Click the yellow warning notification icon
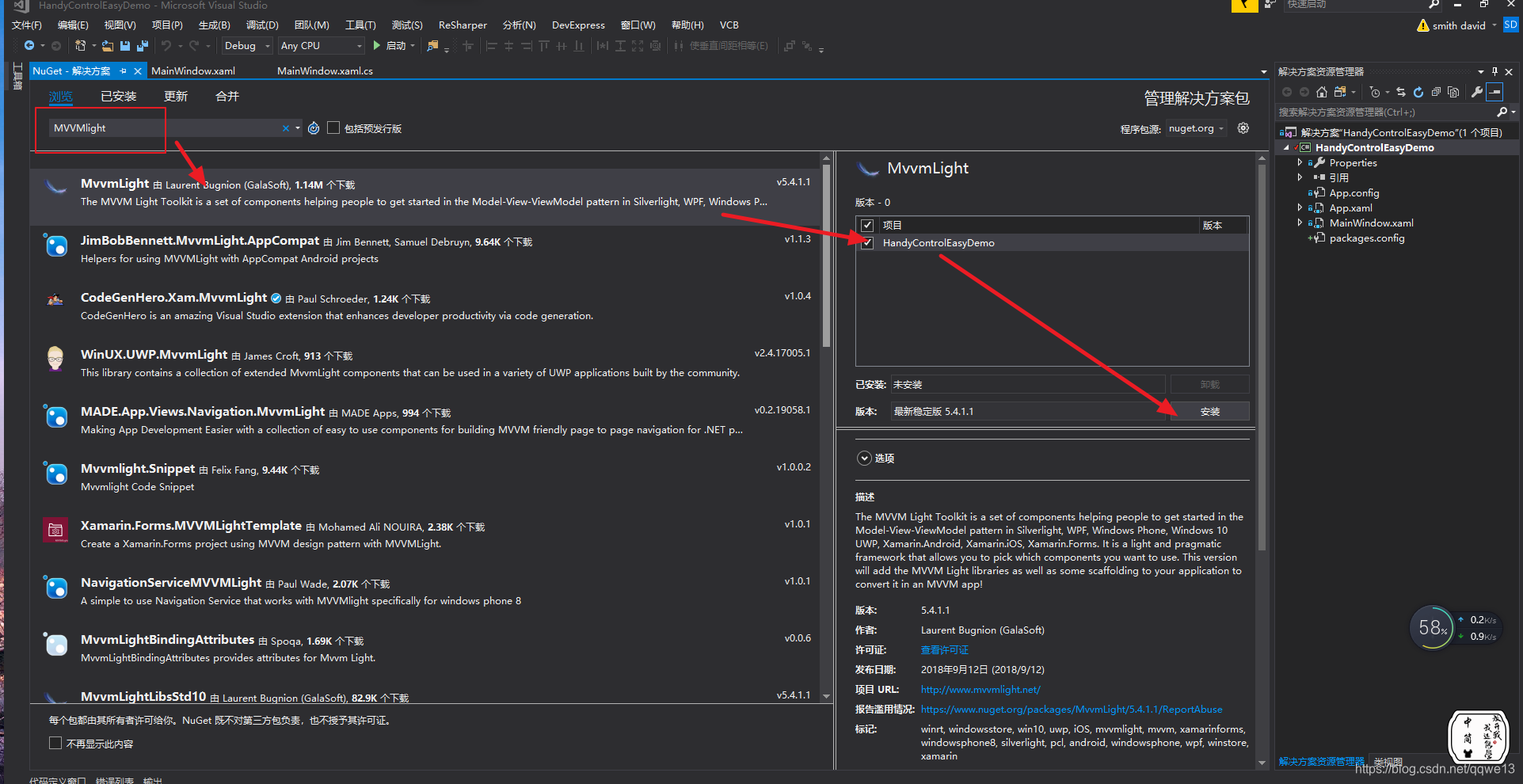This screenshot has height=784, width=1523. [1423, 25]
